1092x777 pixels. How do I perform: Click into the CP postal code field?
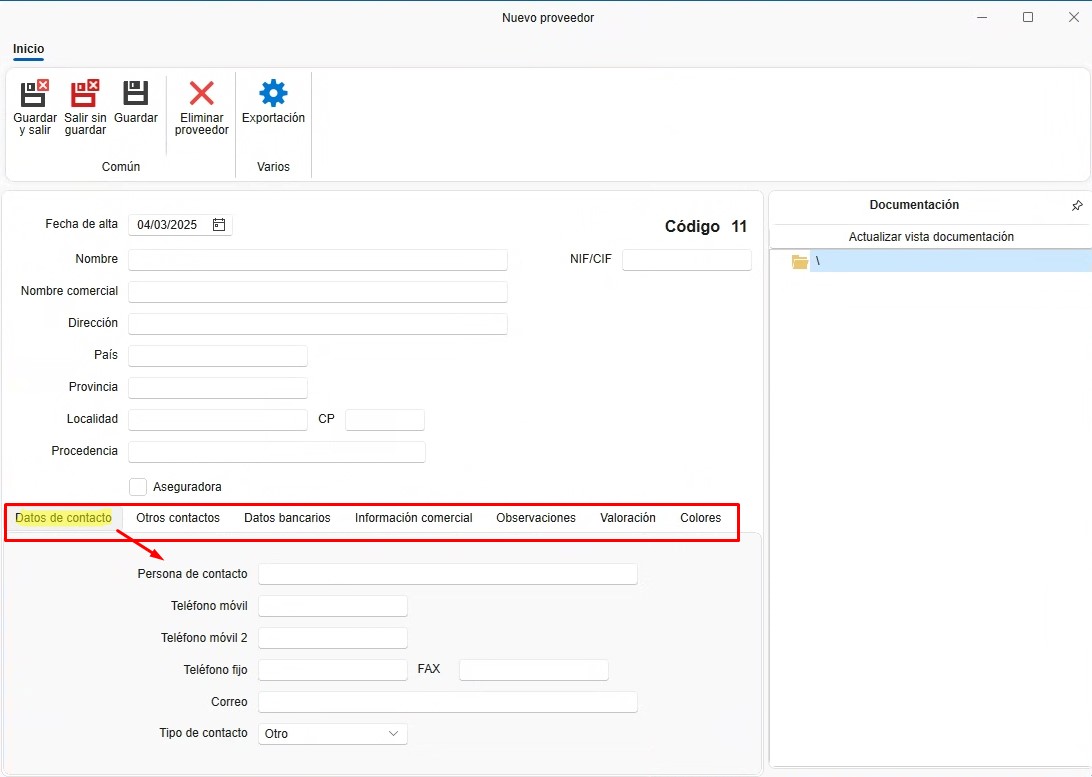click(384, 420)
